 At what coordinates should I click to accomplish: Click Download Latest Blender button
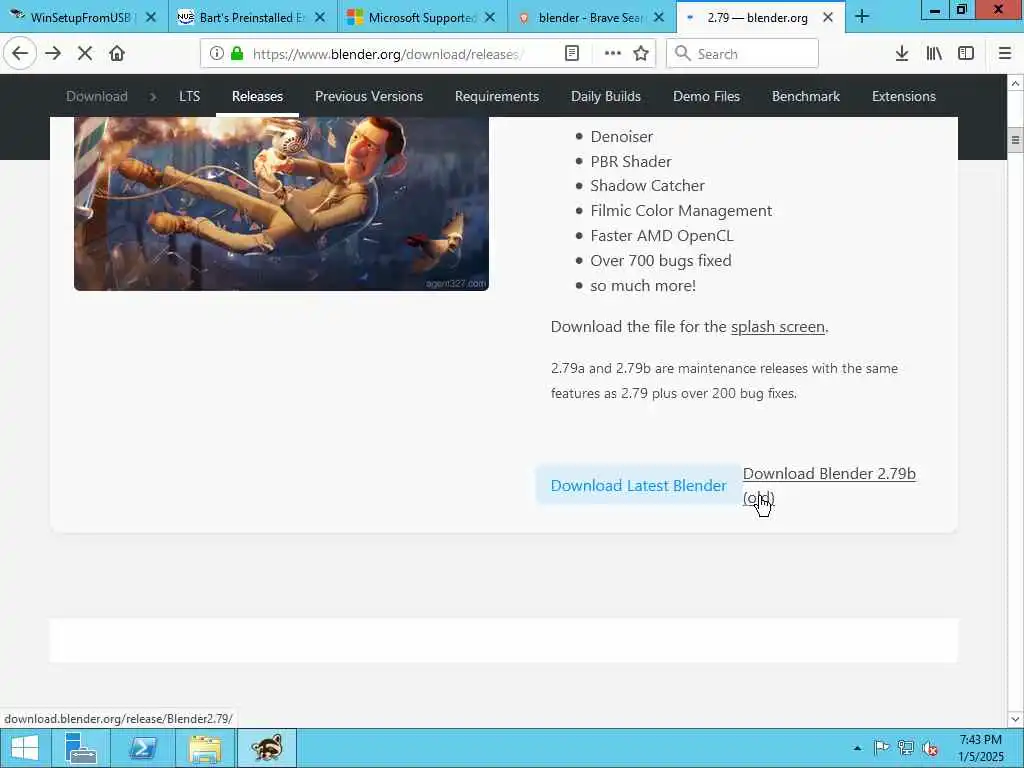pos(639,485)
